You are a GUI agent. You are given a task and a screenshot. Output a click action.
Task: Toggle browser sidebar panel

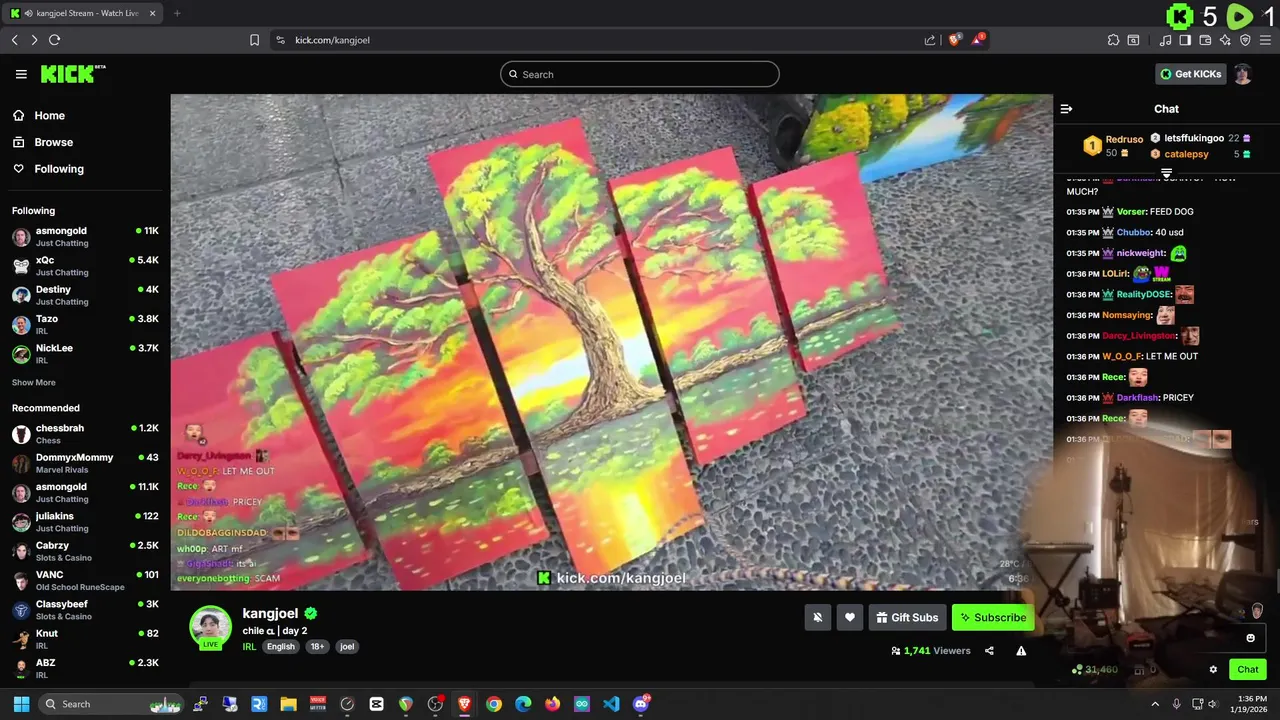pos(1185,40)
